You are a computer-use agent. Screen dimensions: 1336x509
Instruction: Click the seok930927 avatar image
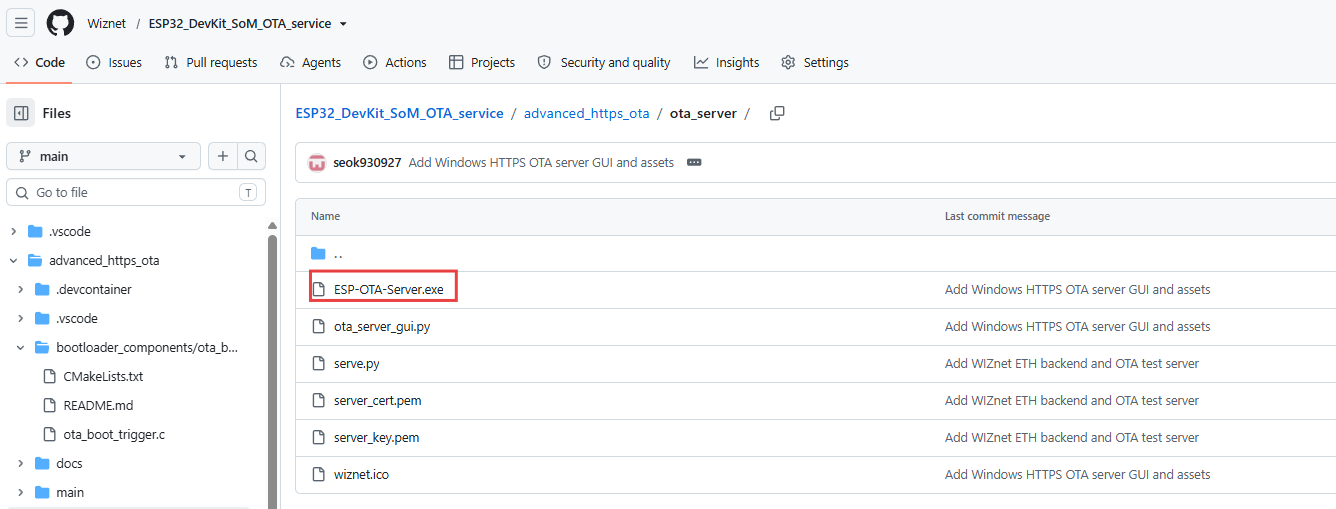(x=317, y=163)
